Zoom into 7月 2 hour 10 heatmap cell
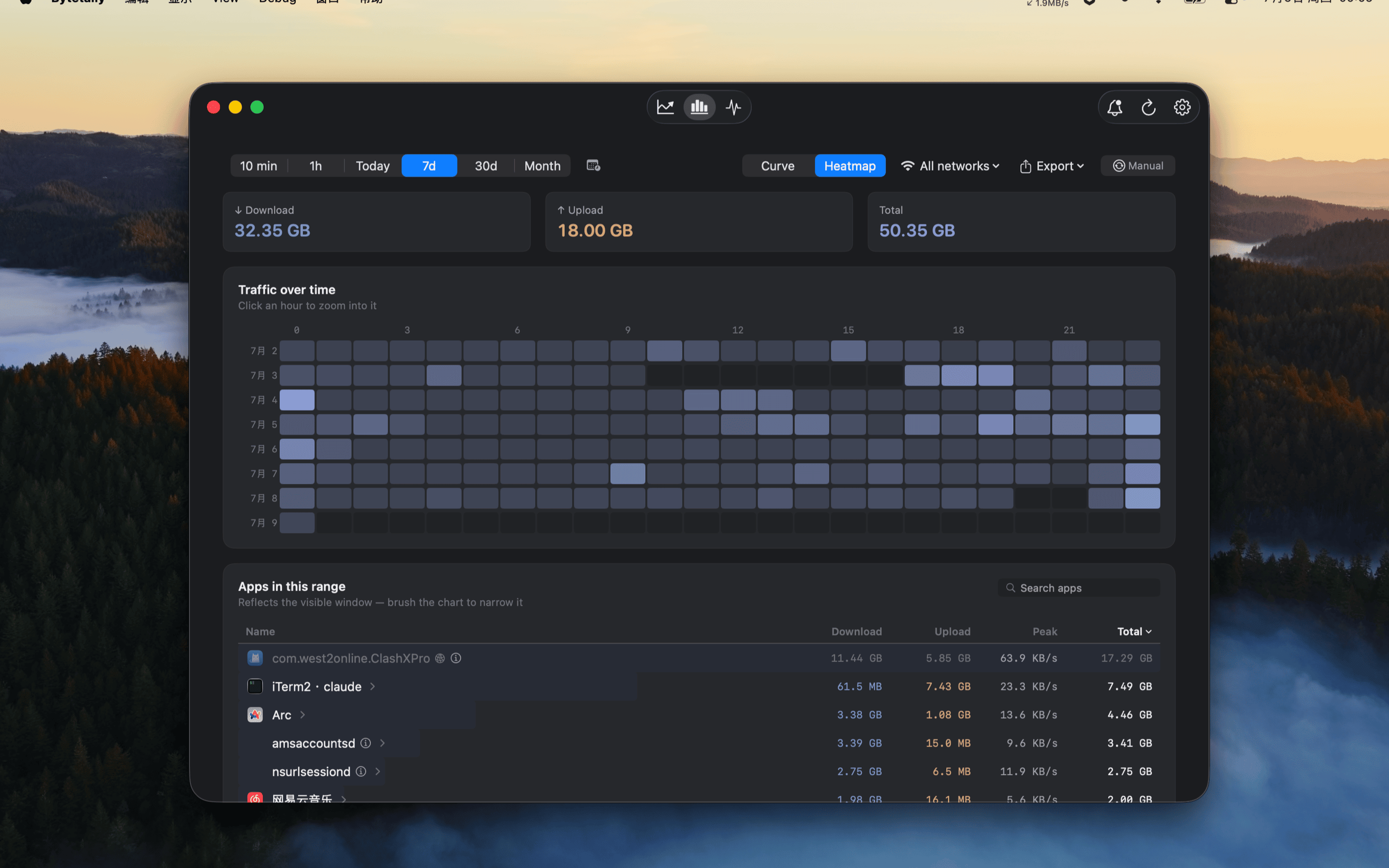 pyautogui.click(x=665, y=351)
